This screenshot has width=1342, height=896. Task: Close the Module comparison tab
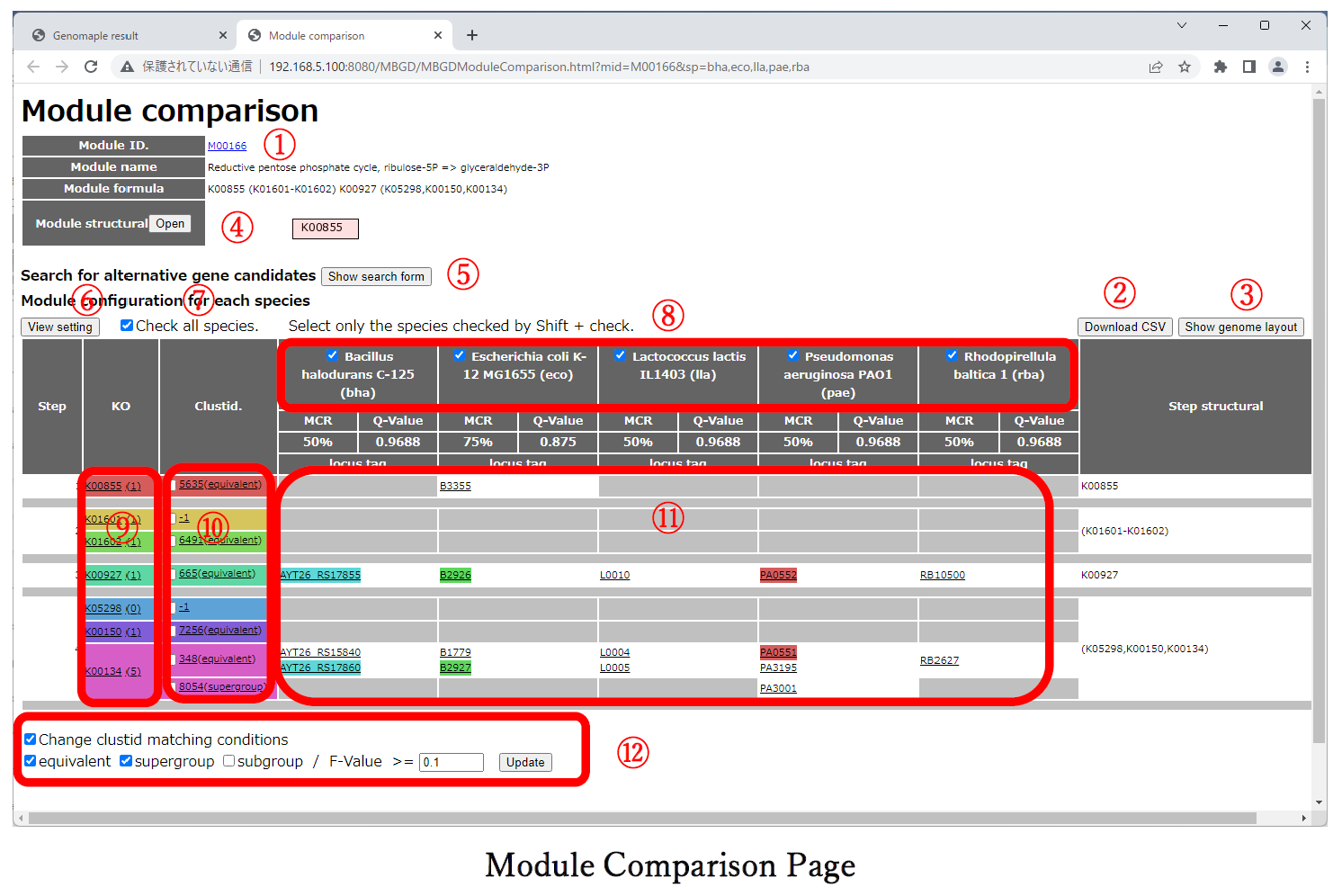438,35
